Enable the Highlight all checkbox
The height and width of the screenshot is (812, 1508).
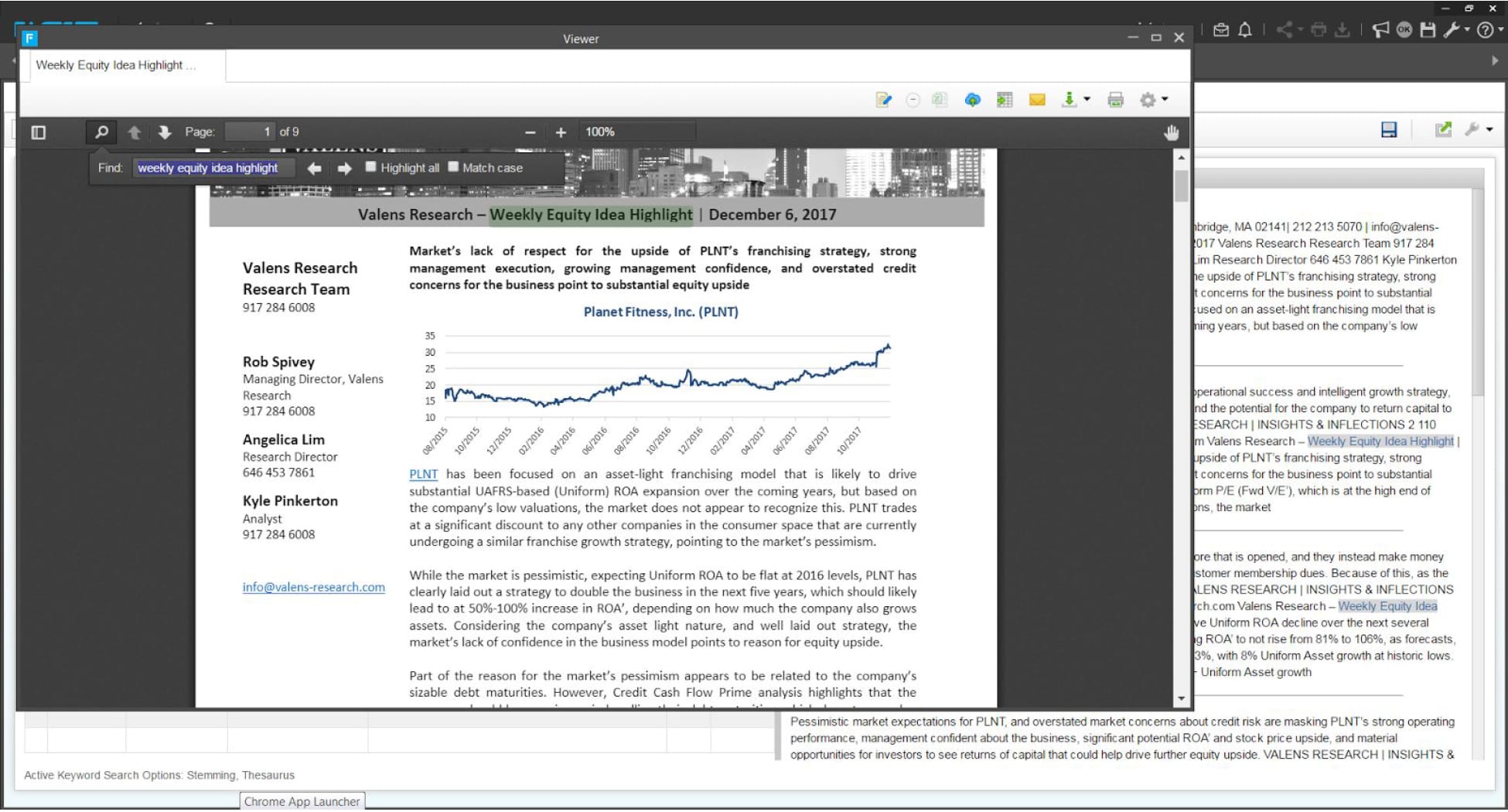point(370,167)
